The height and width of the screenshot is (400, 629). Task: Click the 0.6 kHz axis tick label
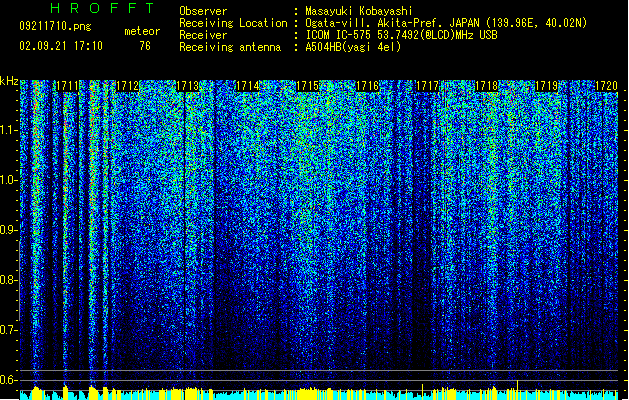(8, 380)
